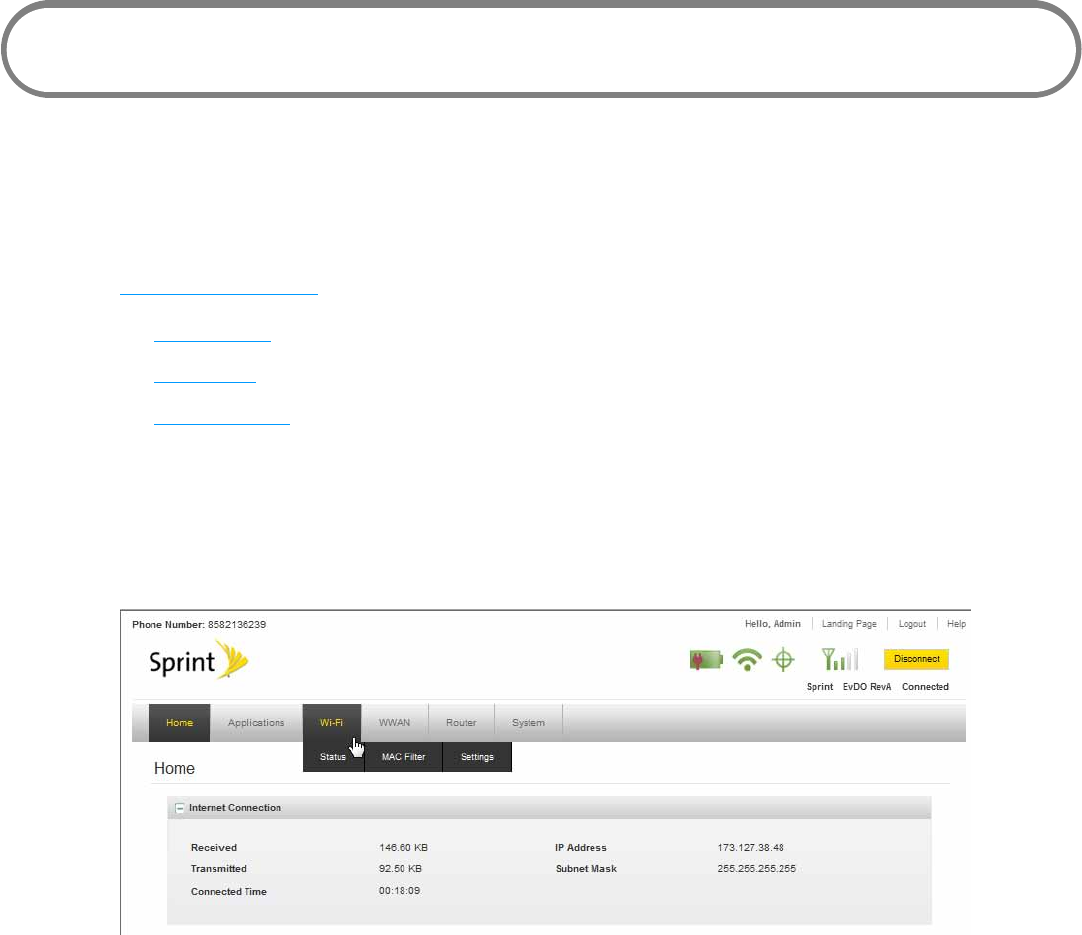Click the Transmitted label
Viewport: 1082px width, 935px height.
219,869
